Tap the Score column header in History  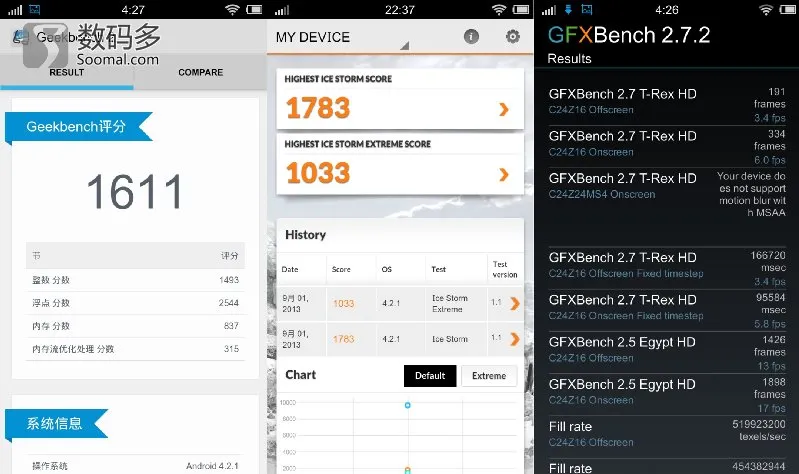point(341,269)
